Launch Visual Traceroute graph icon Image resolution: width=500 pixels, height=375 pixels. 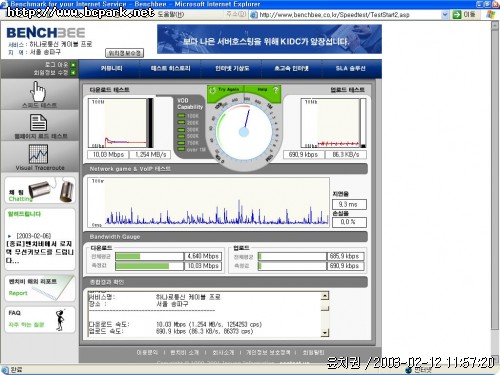pos(38,154)
